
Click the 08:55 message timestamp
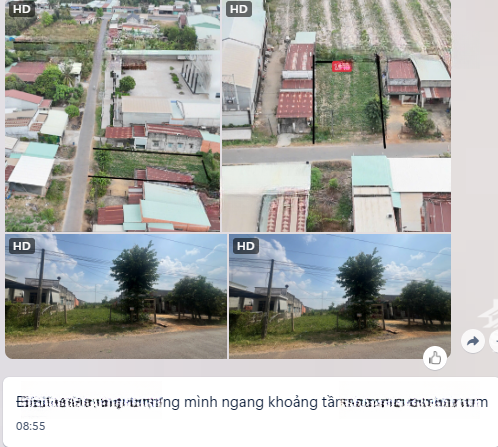[x=30, y=426]
